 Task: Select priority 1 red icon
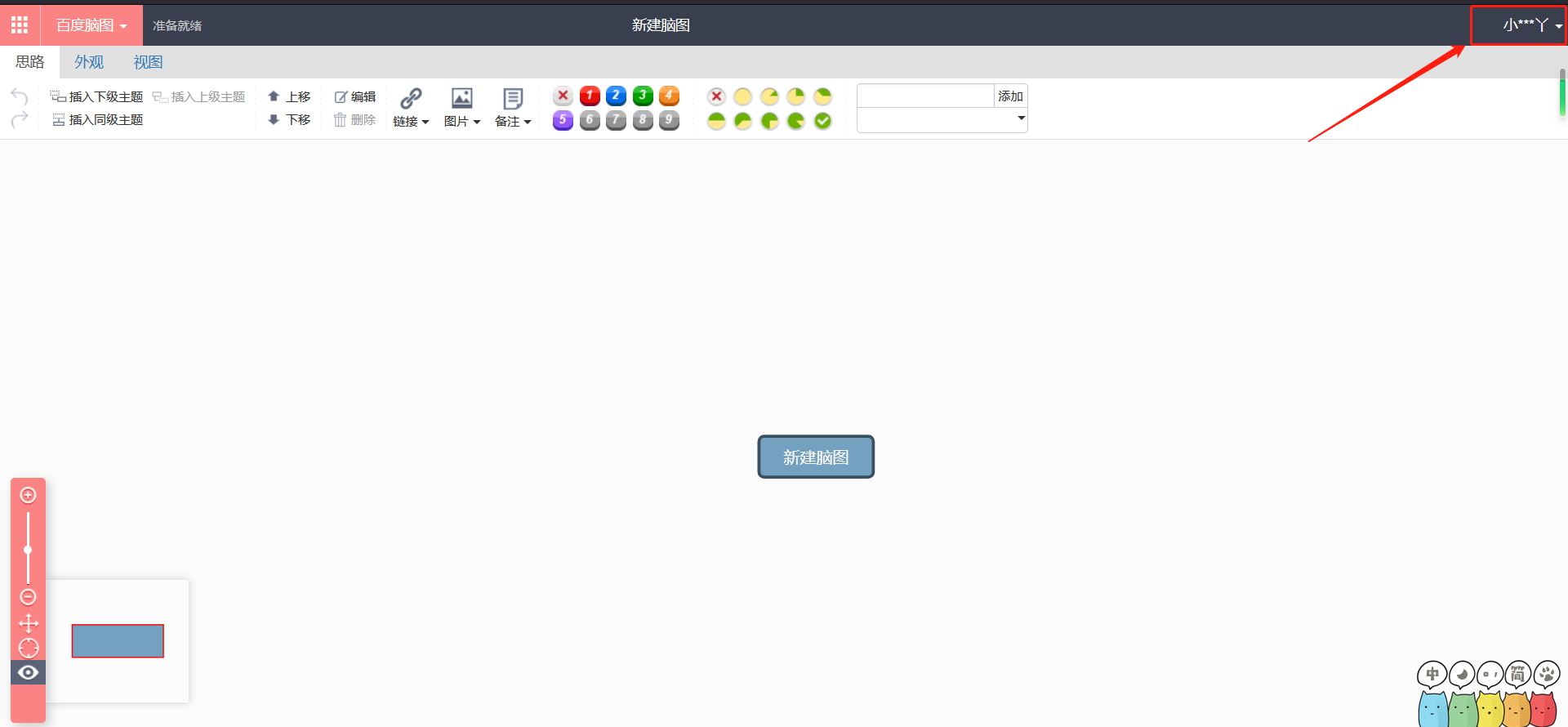[590, 96]
